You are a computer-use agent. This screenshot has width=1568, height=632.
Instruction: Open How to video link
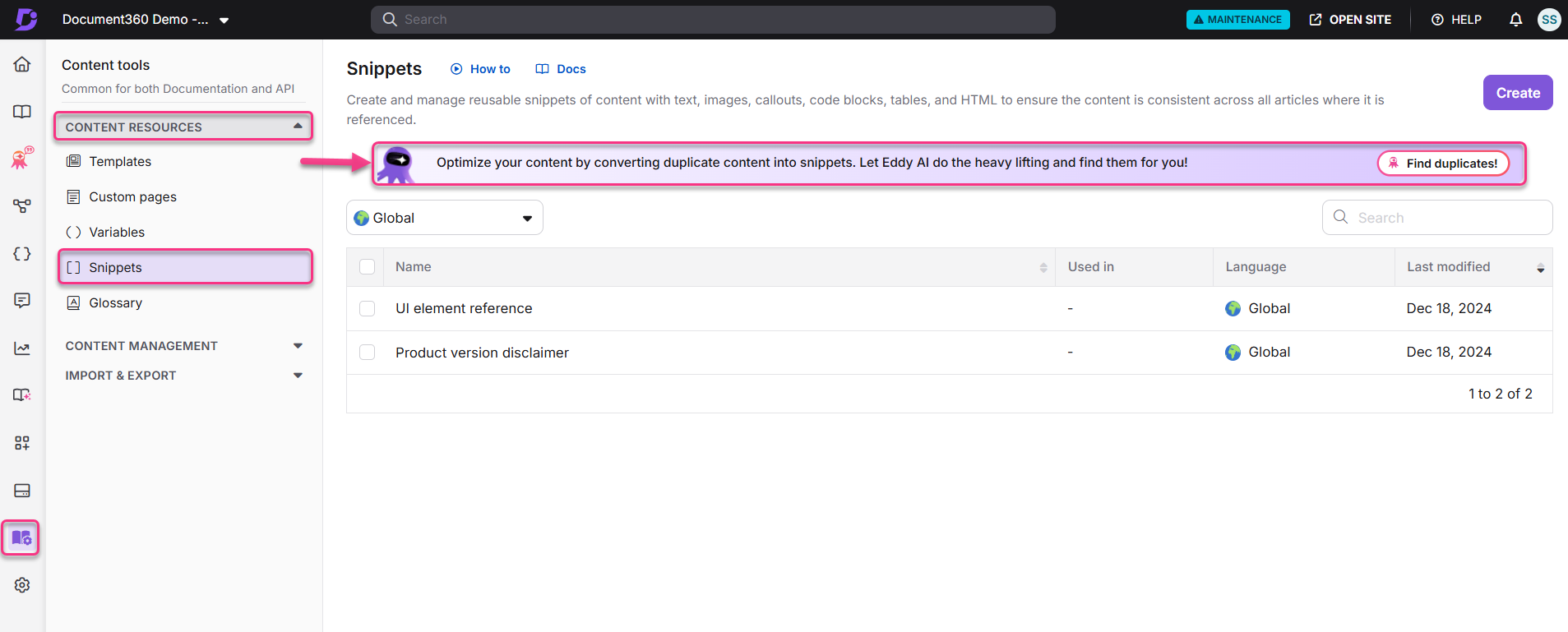480,69
